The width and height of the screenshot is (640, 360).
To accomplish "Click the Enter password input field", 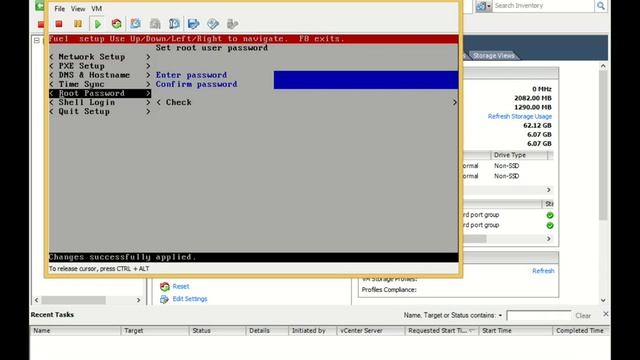I will pyautogui.click(x=366, y=75).
